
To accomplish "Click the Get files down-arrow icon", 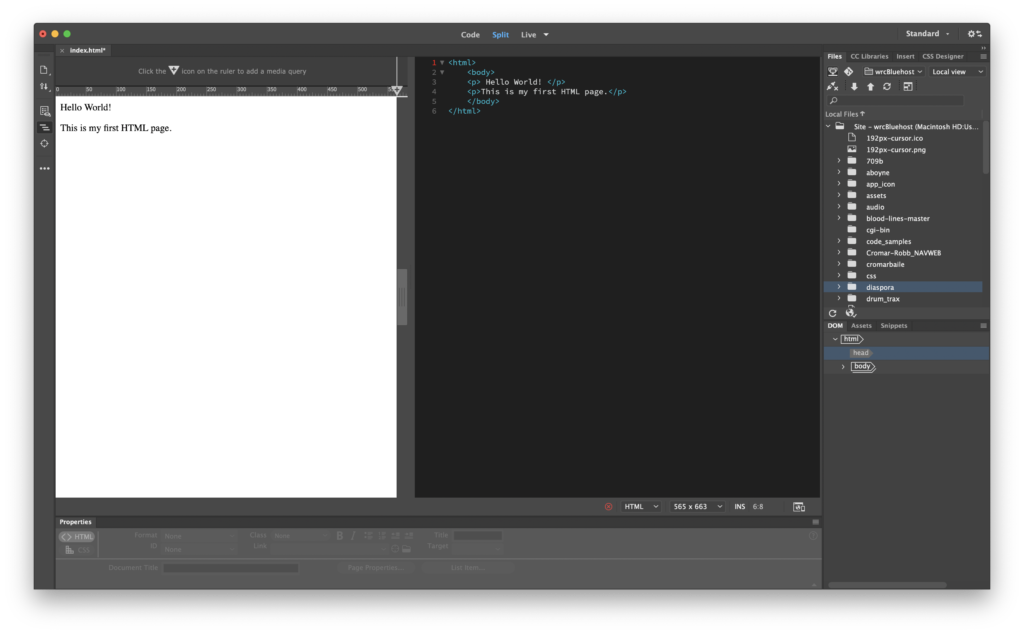I will [853, 87].
